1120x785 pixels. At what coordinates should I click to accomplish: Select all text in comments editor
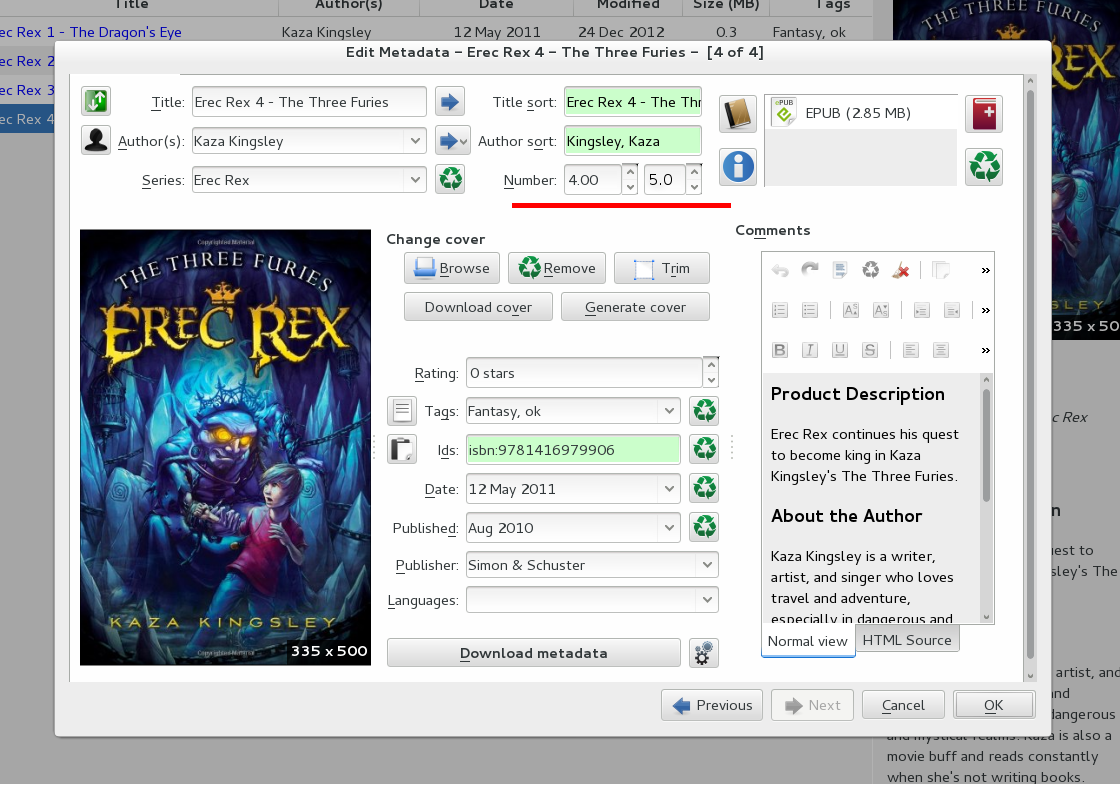[840, 270]
